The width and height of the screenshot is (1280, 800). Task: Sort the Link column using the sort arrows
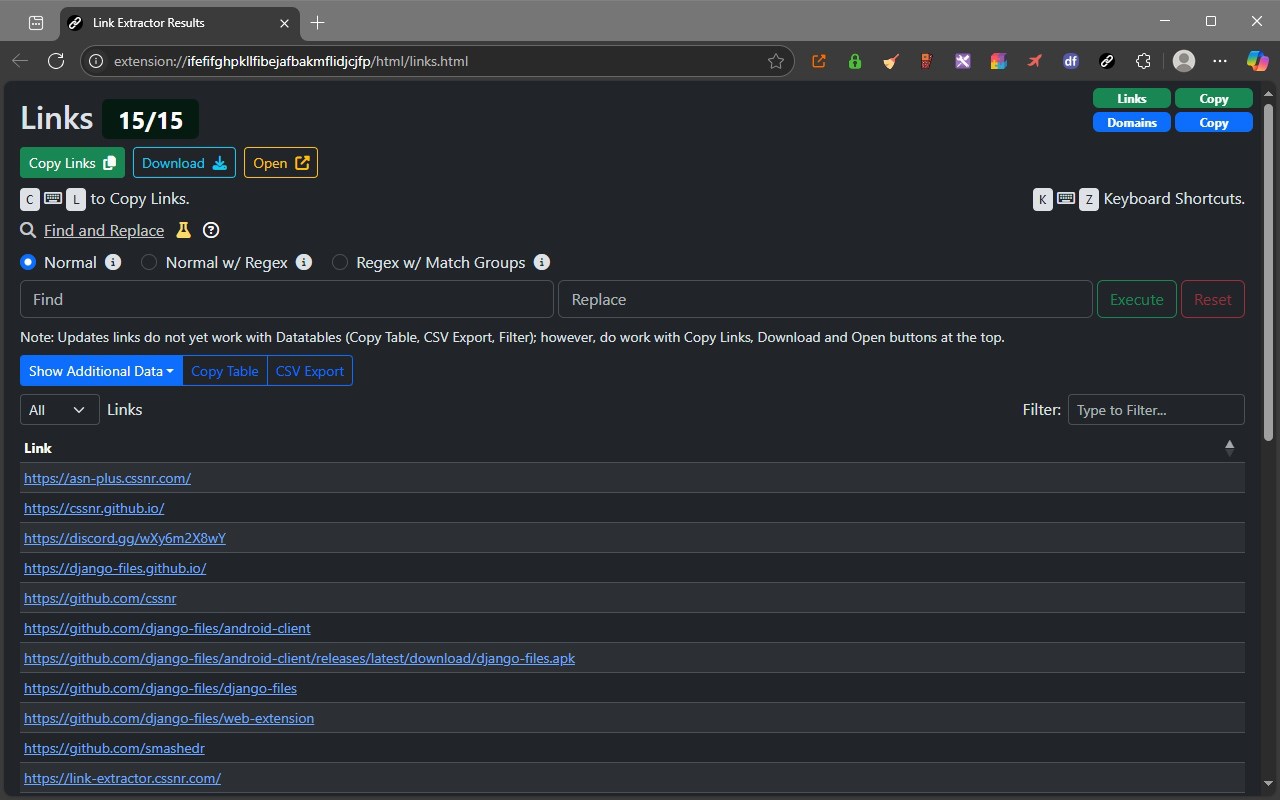click(1230, 448)
